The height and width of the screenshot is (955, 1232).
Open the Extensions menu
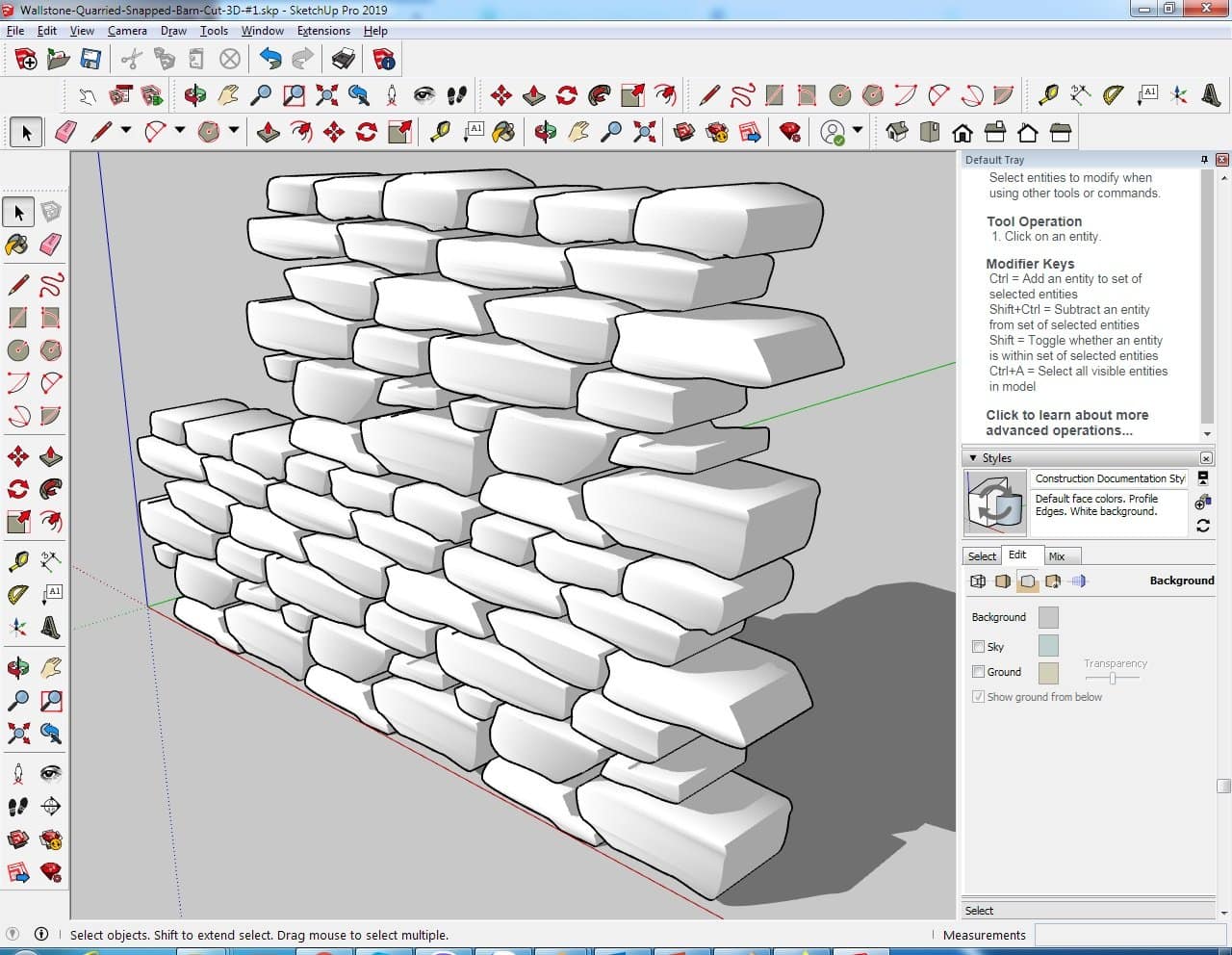[x=322, y=31]
